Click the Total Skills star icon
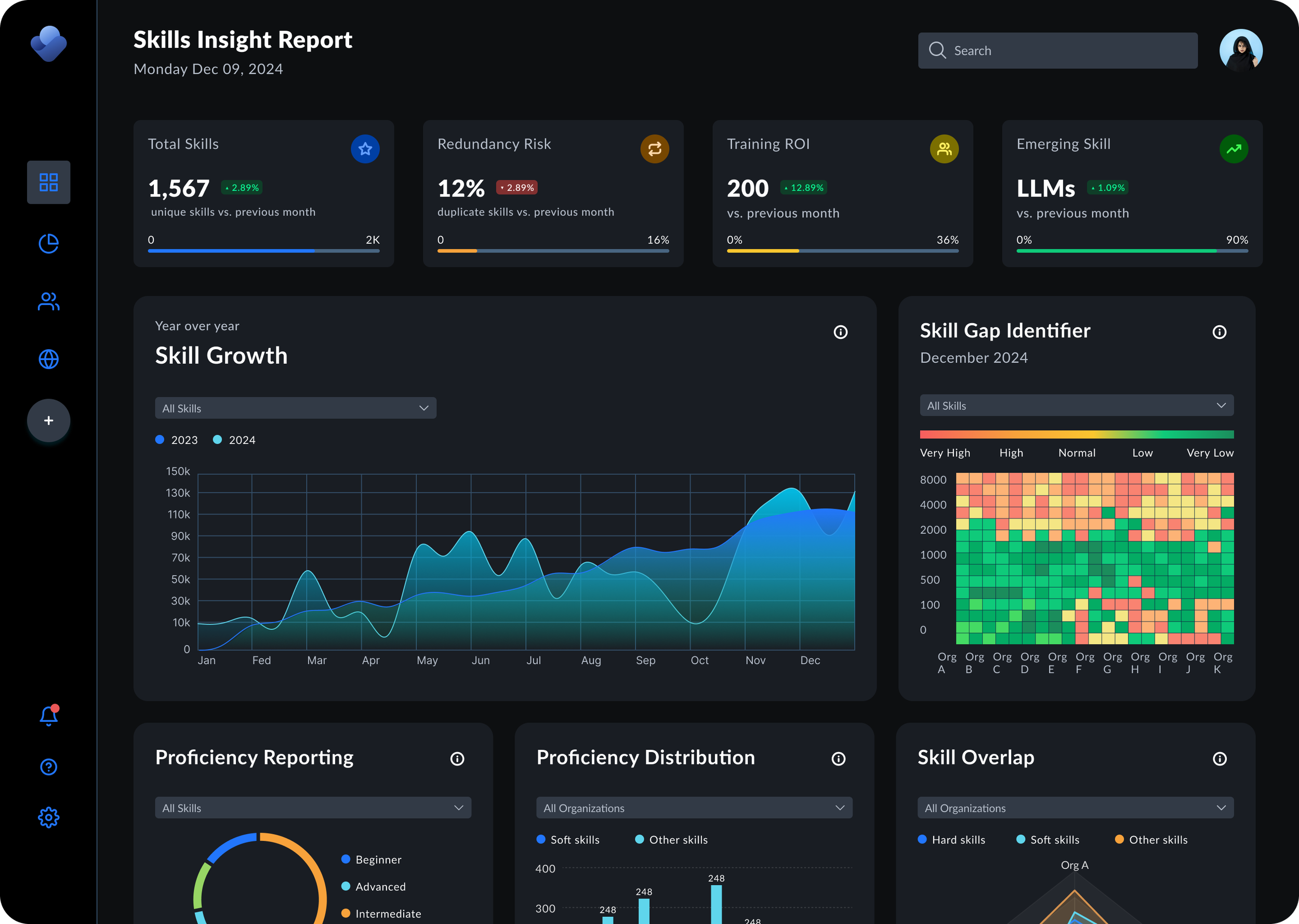Viewport: 1299px width, 924px height. (x=365, y=149)
